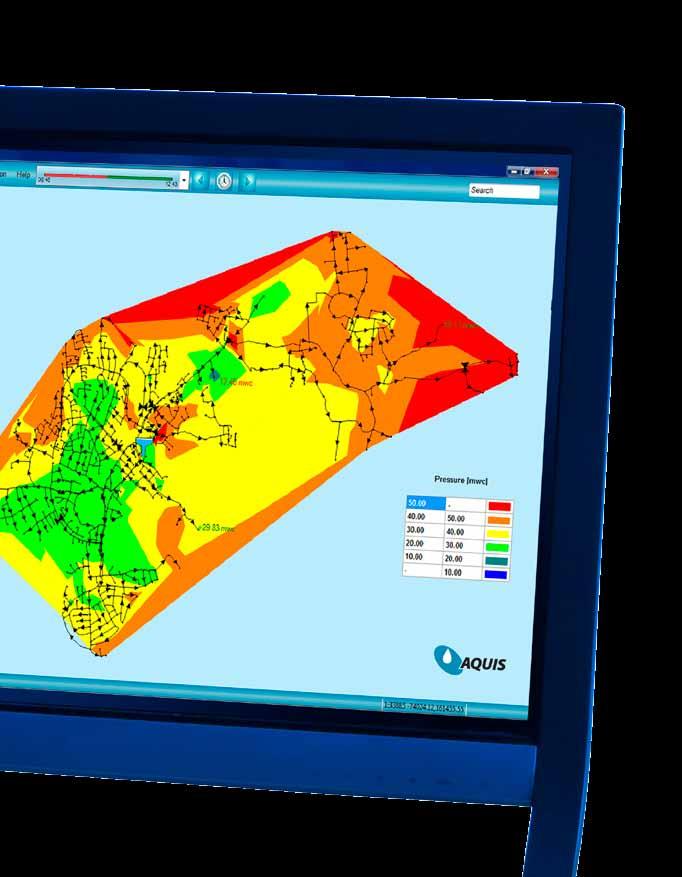Click the red pressure legend swatch

coord(500,506)
